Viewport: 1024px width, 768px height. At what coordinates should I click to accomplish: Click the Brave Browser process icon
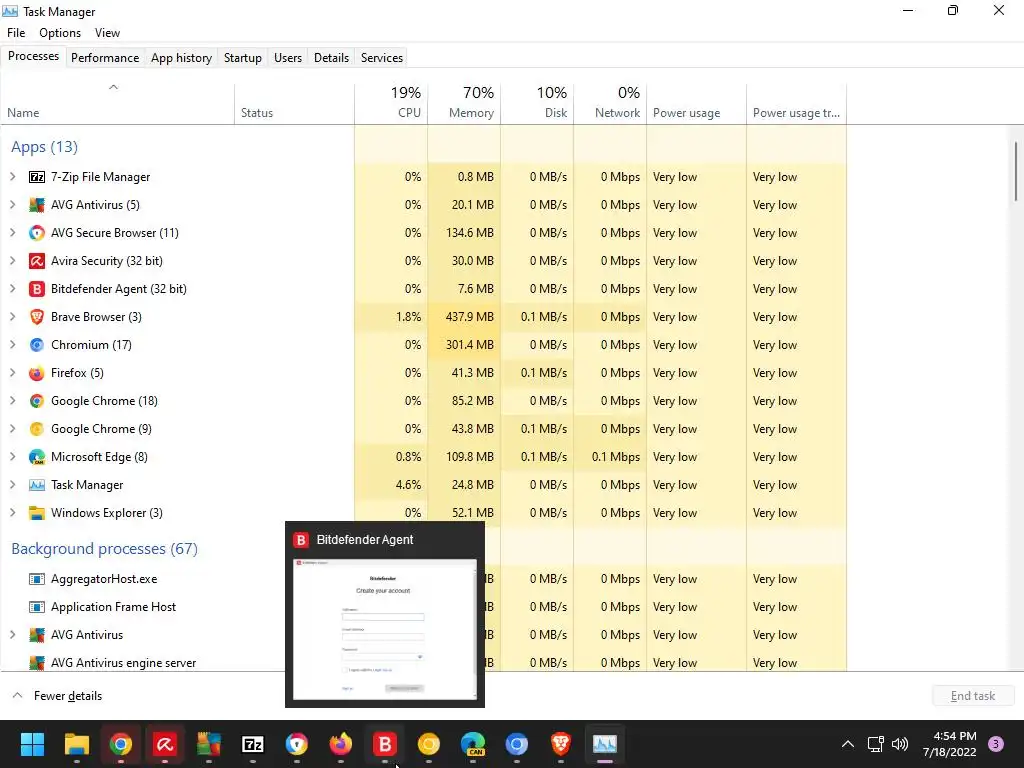pyautogui.click(x=37, y=317)
